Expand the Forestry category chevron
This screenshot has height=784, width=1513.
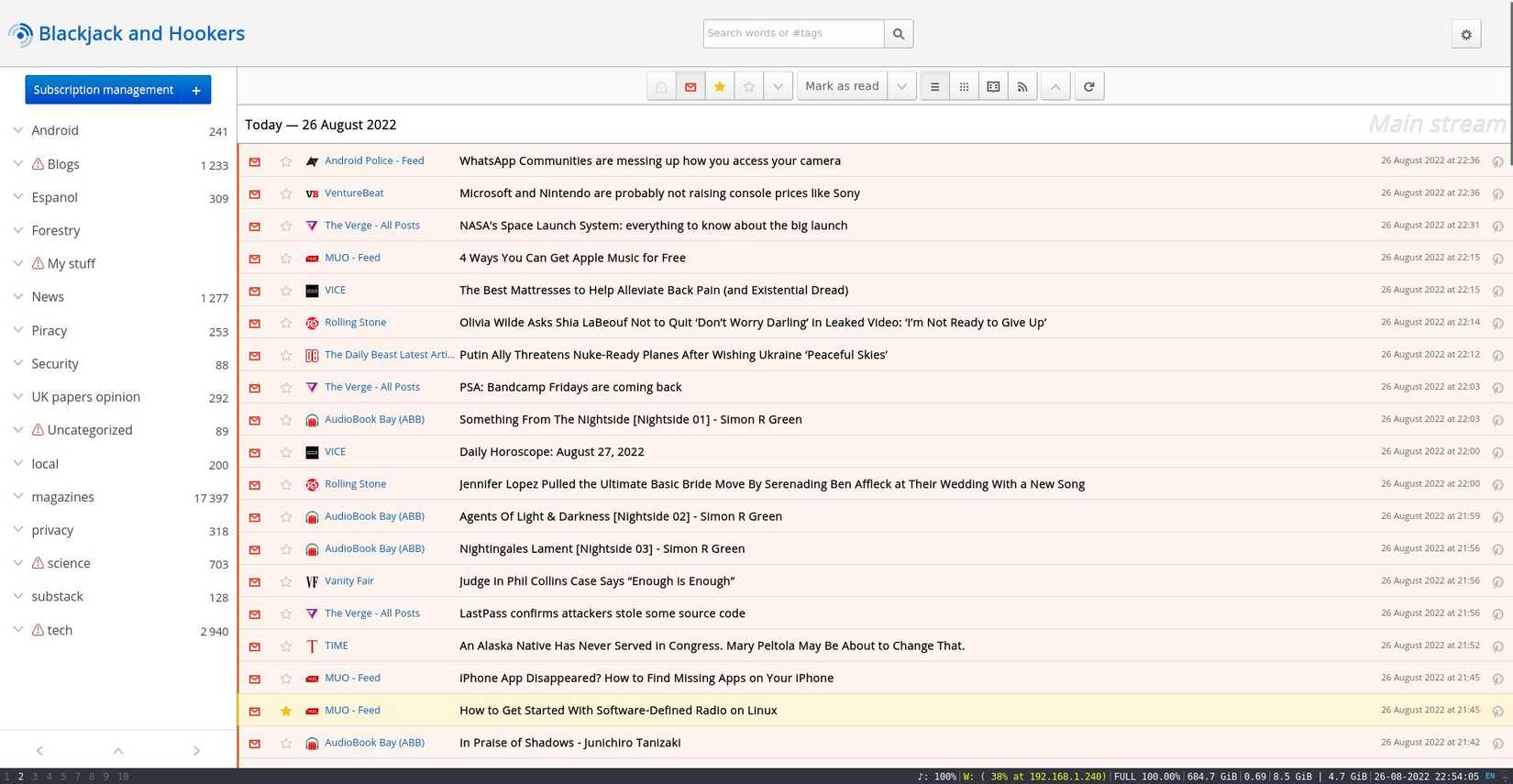18,230
